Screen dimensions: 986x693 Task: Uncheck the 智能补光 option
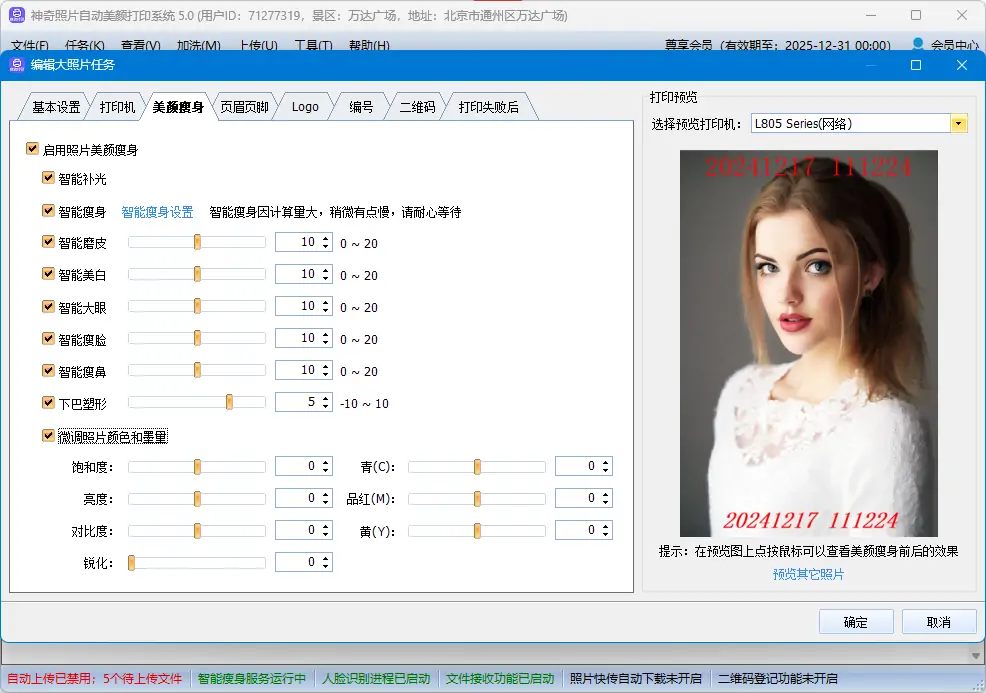click(x=49, y=178)
